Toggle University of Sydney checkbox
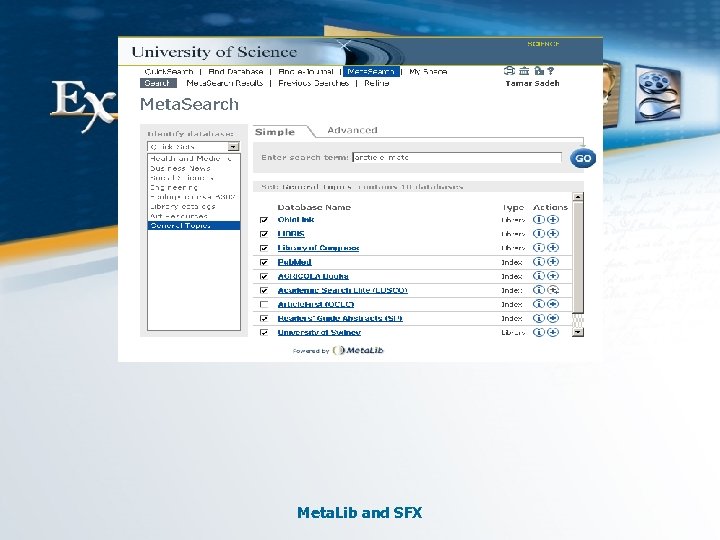 (x=264, y=332)
